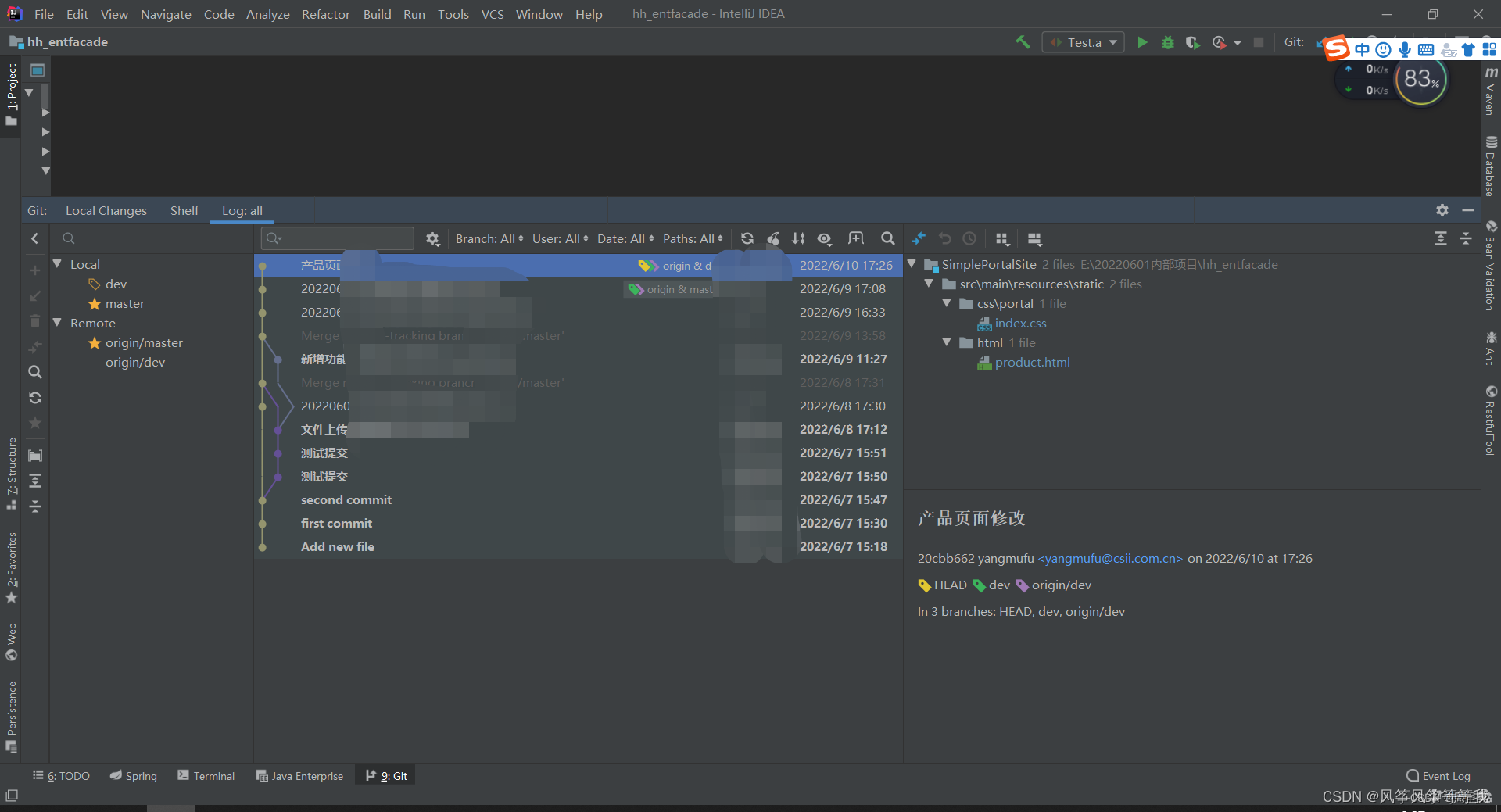Open the User: All filter dropdown
The height and width of the screenshot is (812, 1501).
pyautogui.click(x=560, y=238)
